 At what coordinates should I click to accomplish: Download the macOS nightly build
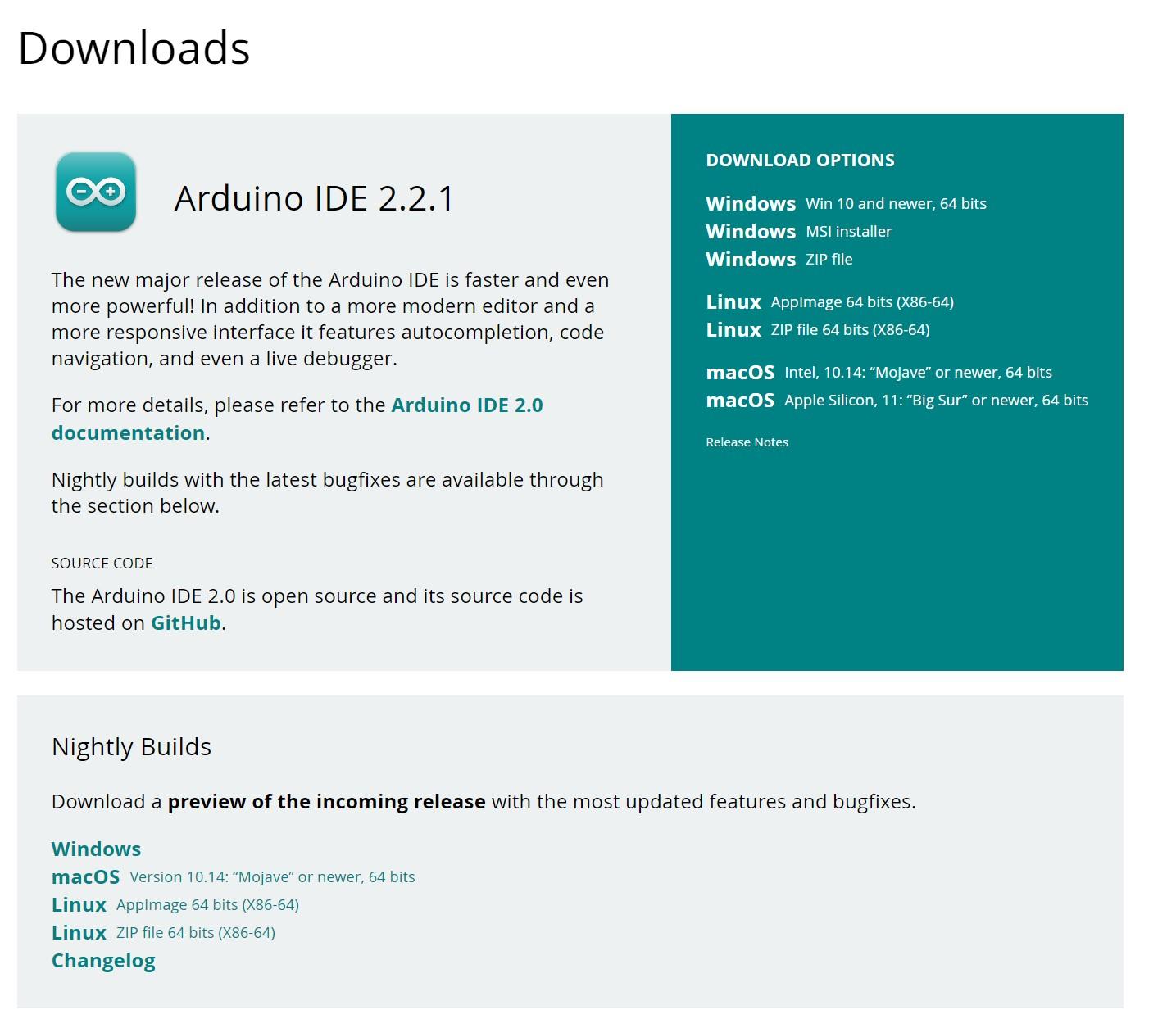233,876
